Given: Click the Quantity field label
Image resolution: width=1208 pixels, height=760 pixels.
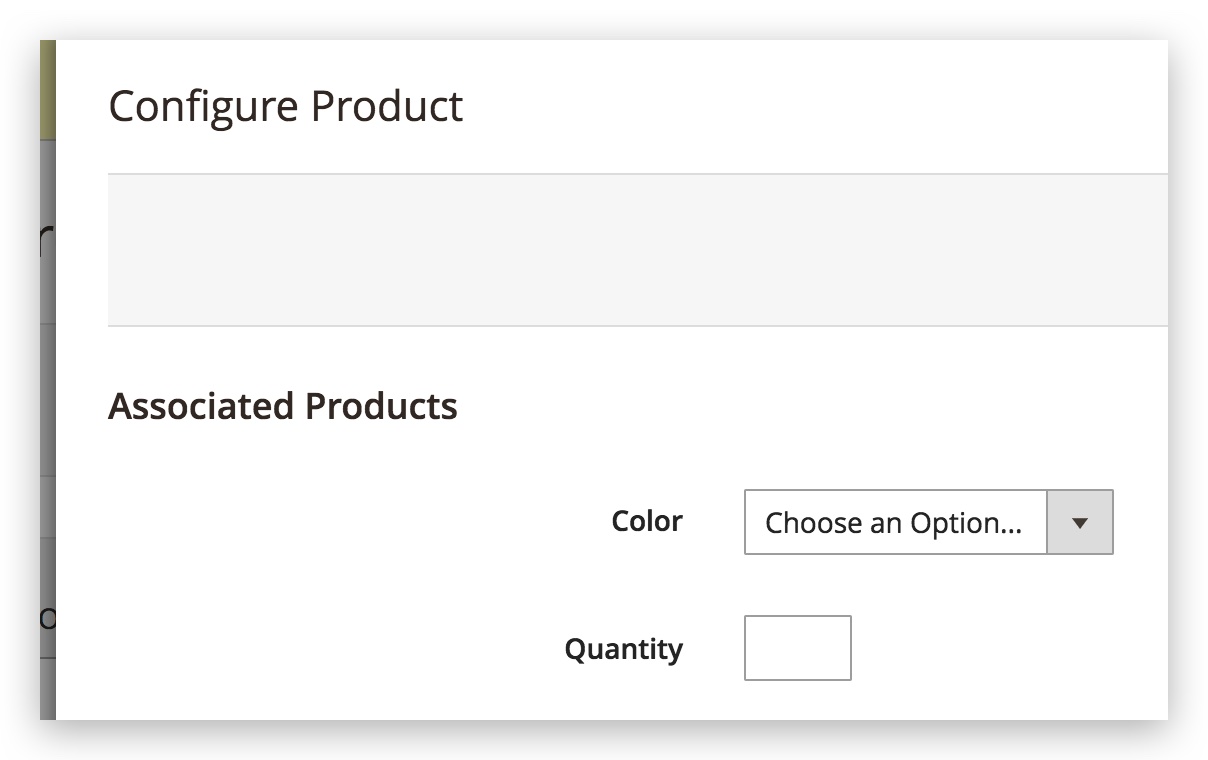Looking at the screenshot, I should pos(623,649).
